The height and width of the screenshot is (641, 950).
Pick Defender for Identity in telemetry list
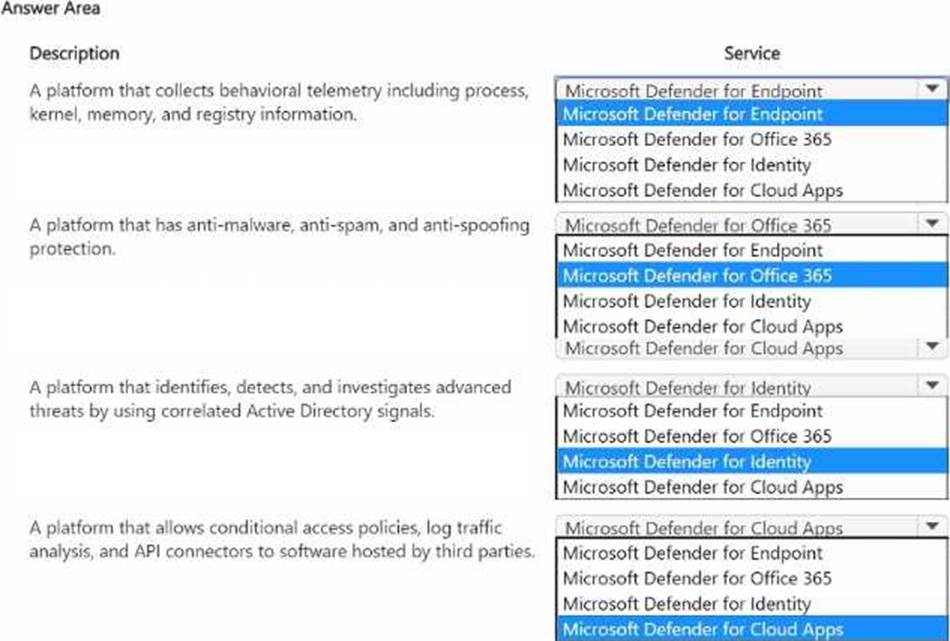[x=686, y=165]
